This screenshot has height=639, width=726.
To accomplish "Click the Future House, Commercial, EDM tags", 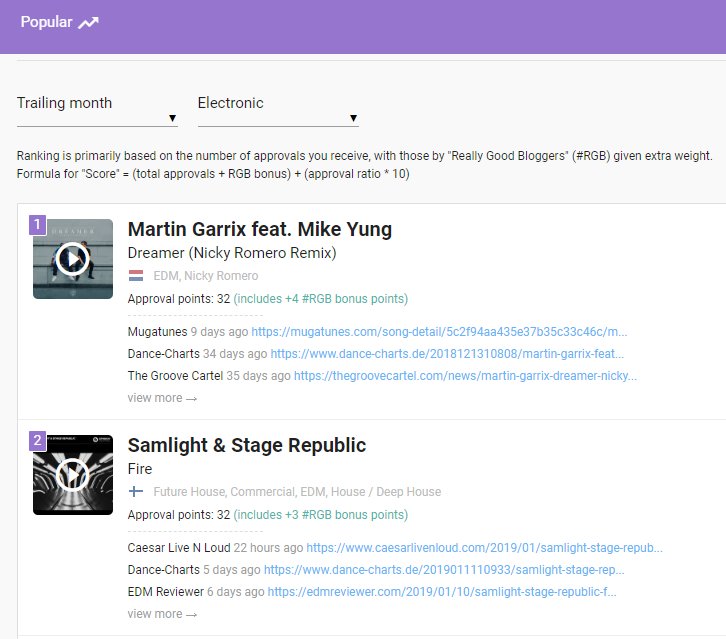I will coord(297,492).
